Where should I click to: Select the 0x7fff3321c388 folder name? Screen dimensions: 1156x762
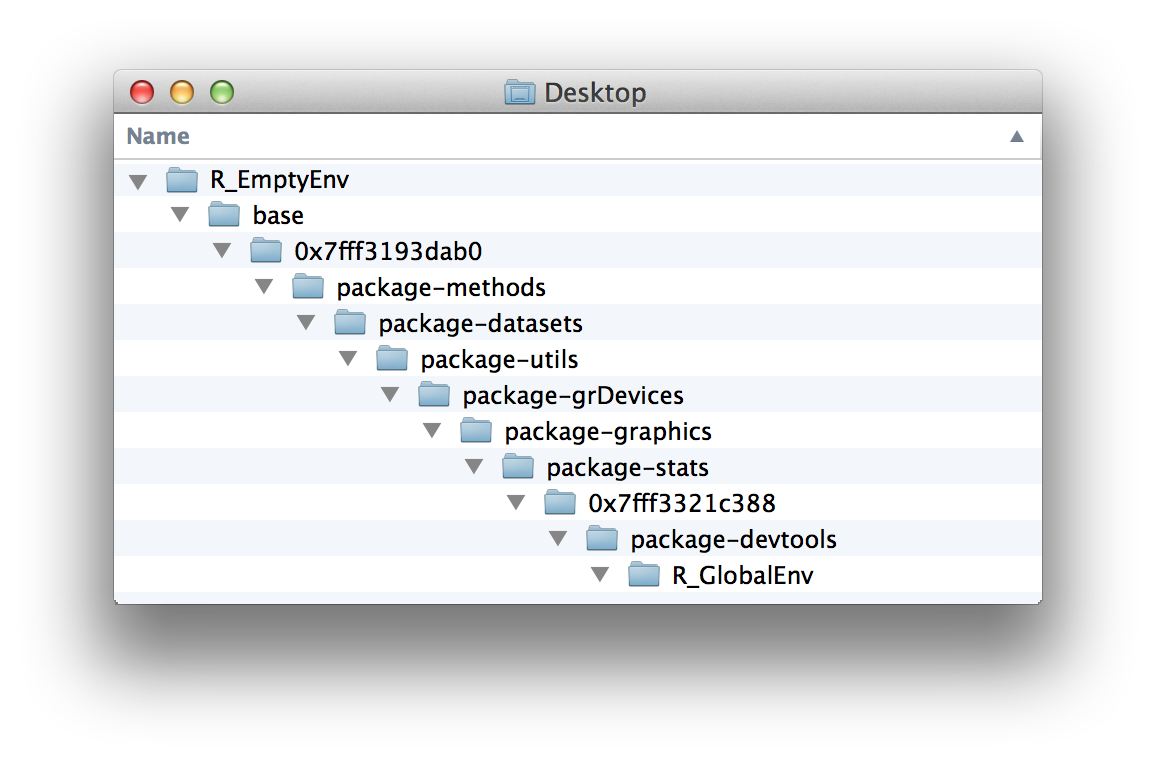(682, 504)
